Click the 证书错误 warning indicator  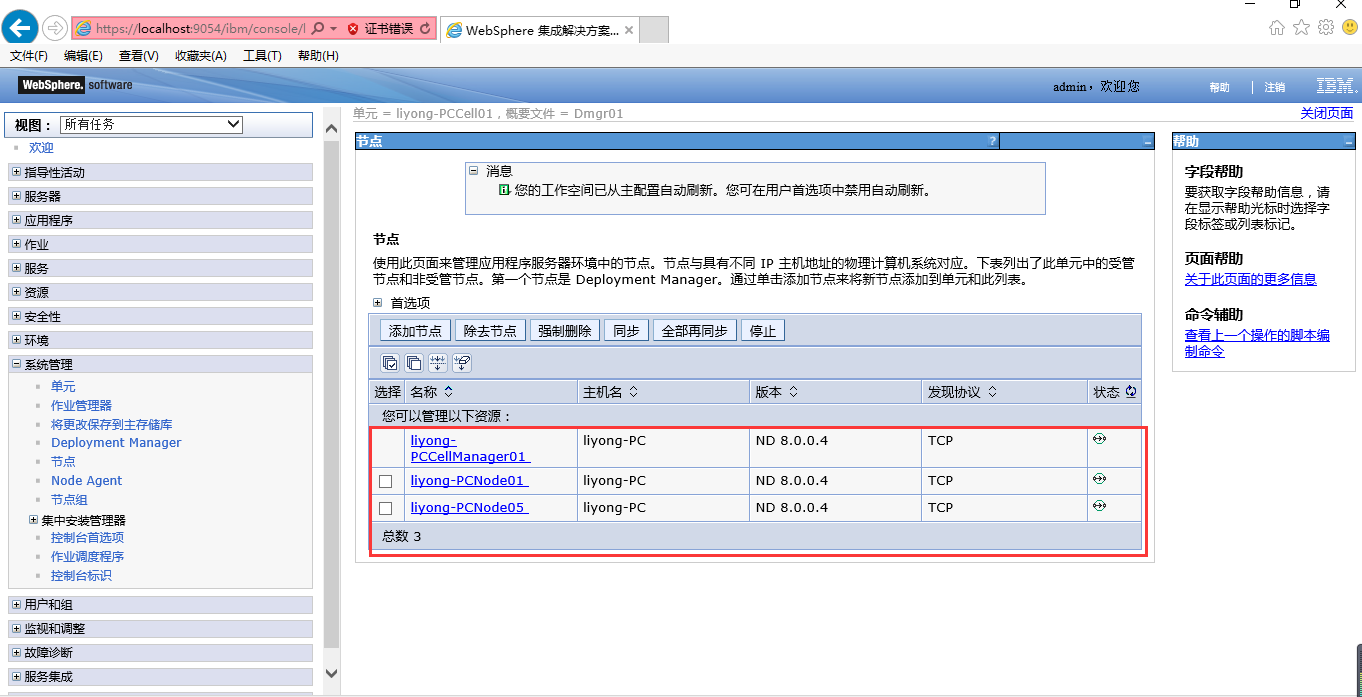click(x=380, y=29)
